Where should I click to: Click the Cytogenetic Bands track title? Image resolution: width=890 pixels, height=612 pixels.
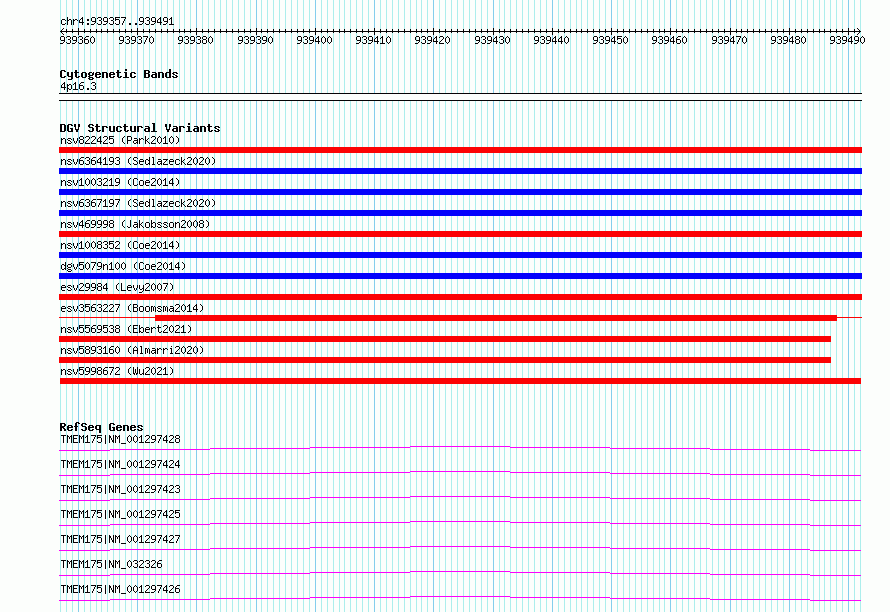pyautogui.click(x=119, y=74)
